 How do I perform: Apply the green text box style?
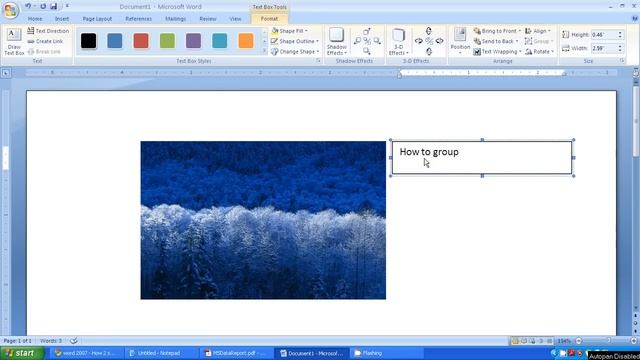(167, 41)
